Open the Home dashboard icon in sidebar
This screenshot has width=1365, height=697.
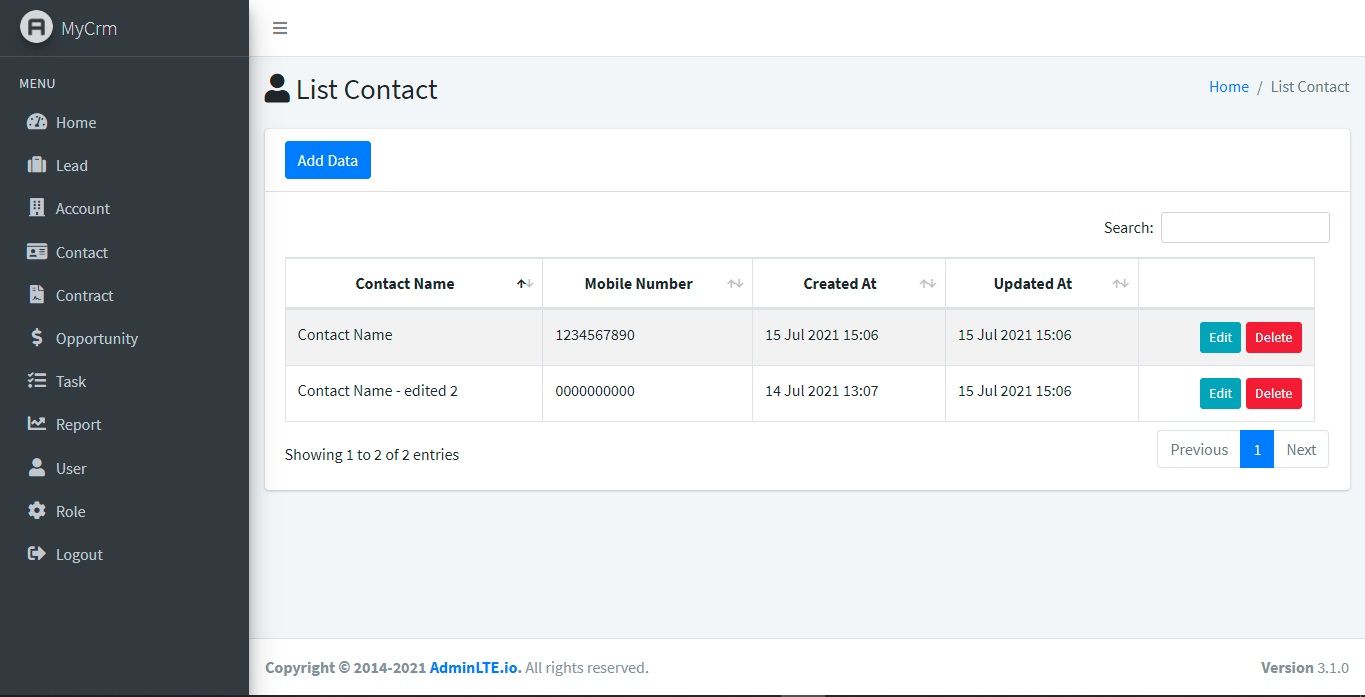click(x=37, y=122)
